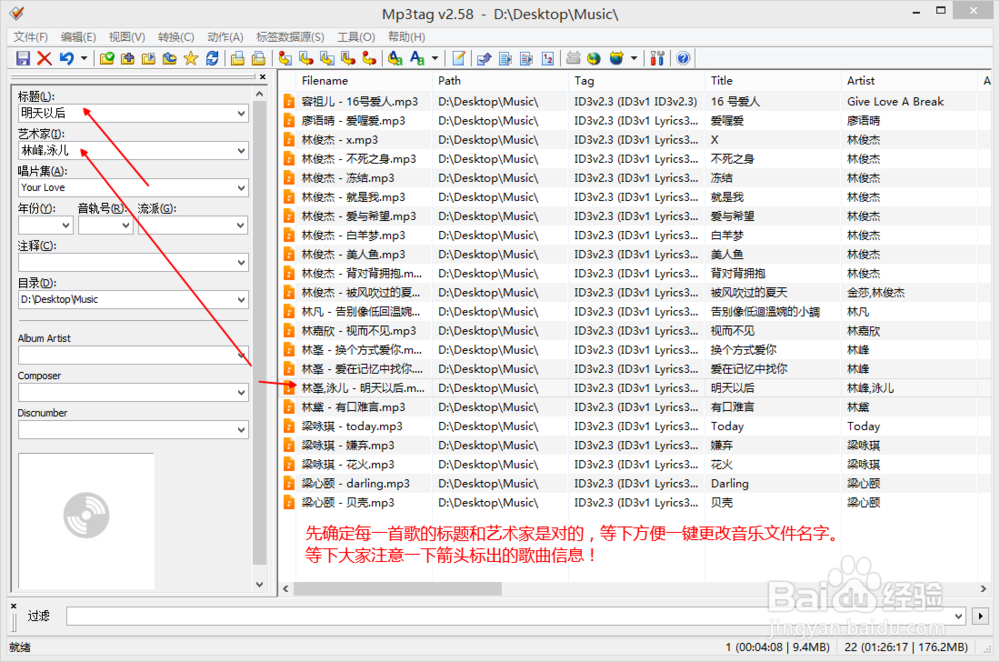The image size is (1000, 662).
Task: Open the Actions dropdown arrow in toolbar
Action: [435, 59]
